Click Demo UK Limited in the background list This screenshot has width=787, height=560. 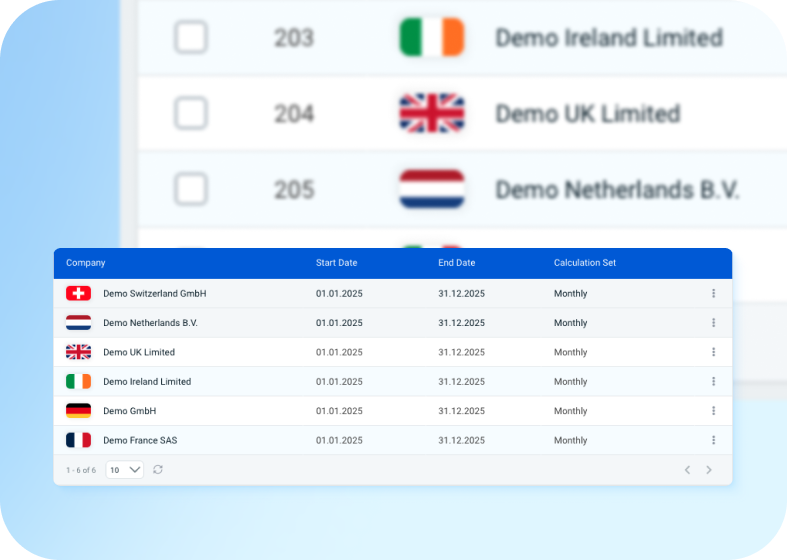coord(588,114)
